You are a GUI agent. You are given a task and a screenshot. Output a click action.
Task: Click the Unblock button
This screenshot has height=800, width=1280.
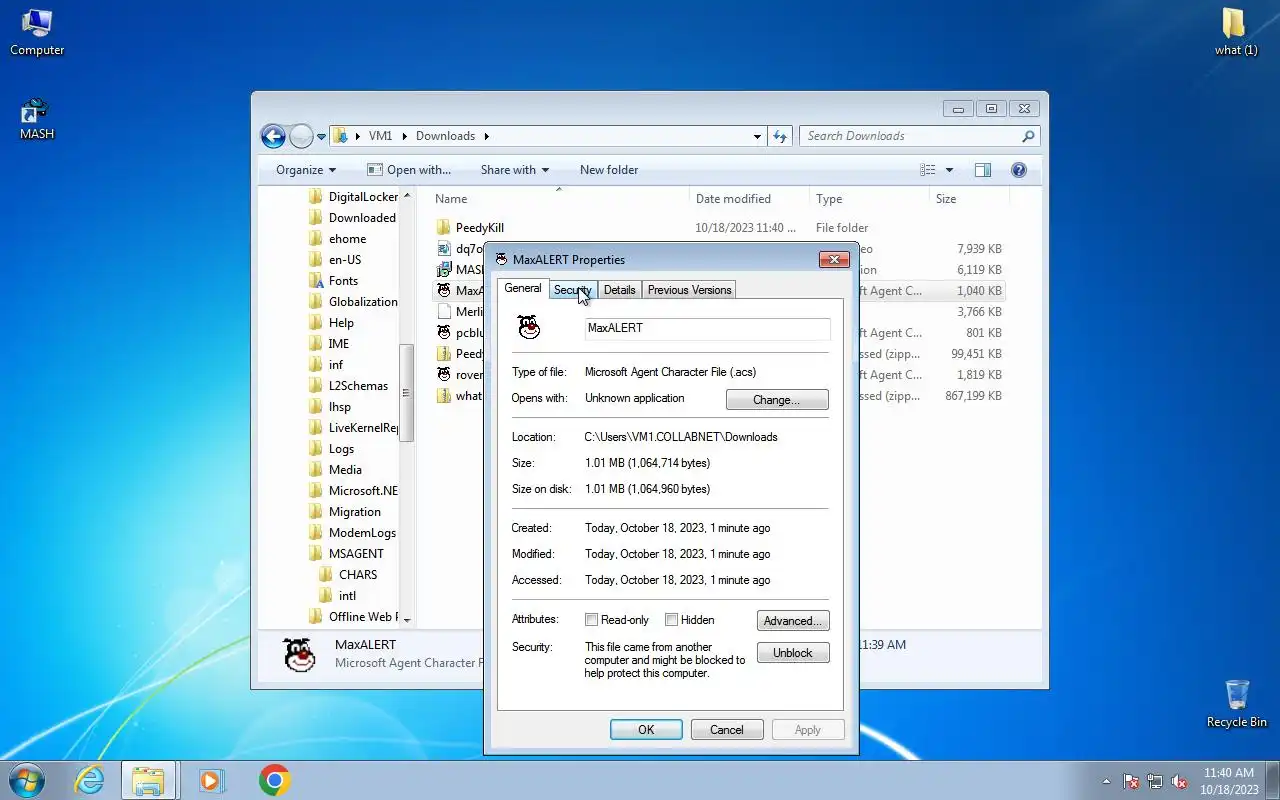793,653
